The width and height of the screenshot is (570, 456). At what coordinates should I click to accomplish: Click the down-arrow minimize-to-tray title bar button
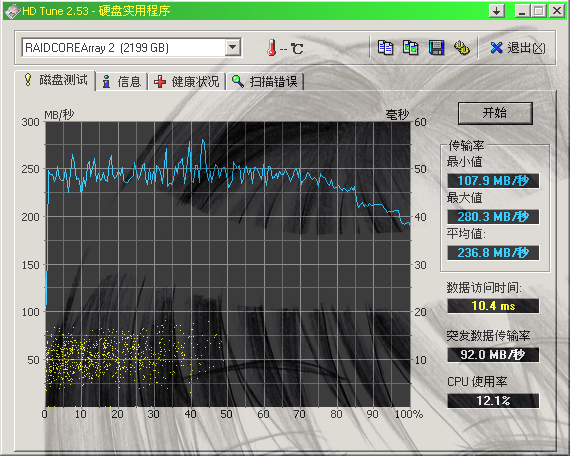(x=497, y=11)
